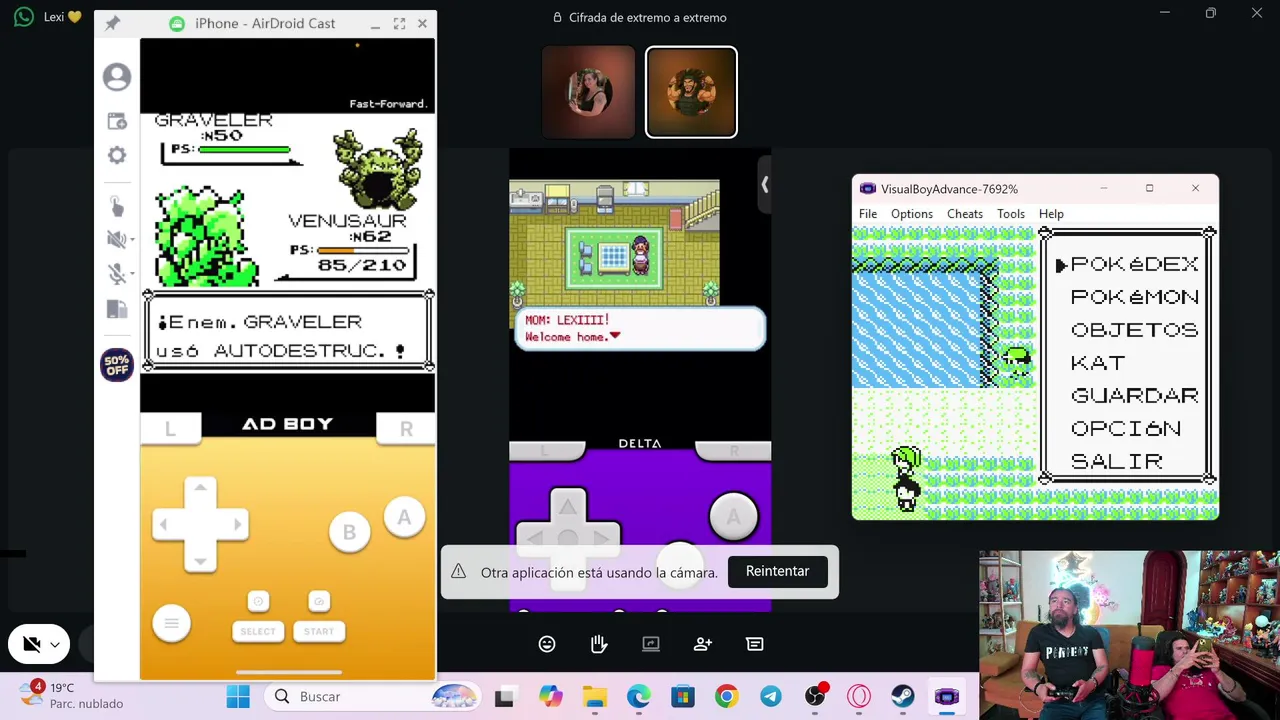Open the Tools menu in VisualBoyAdvance
This screenshot has height=720, width=1280.
pos(1011,214)
